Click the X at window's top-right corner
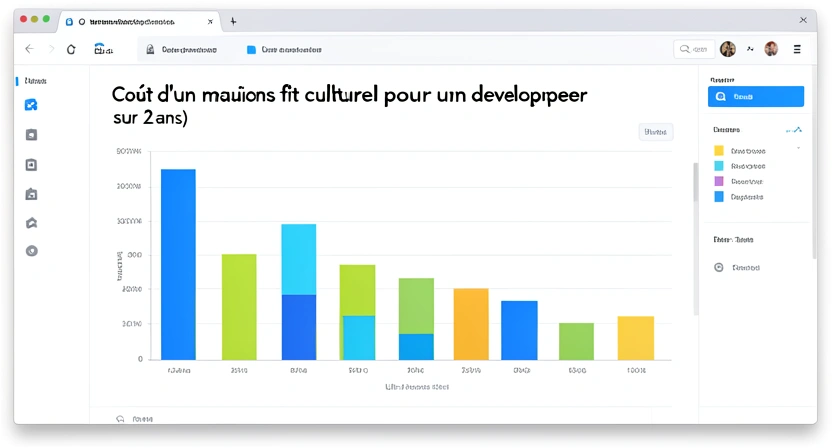 (x=803, y=20)
